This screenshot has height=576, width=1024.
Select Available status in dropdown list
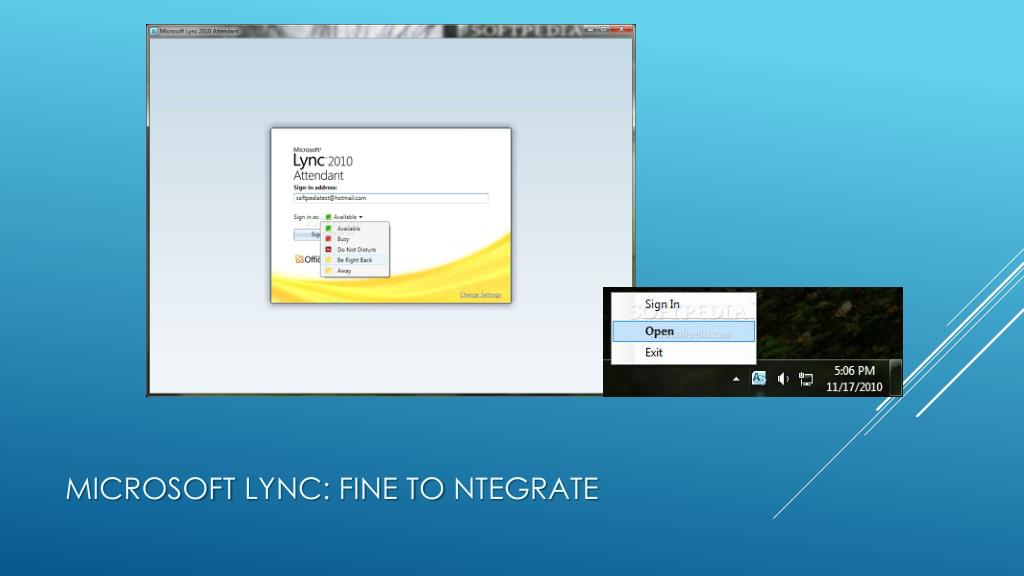click(x=355, y=229)
